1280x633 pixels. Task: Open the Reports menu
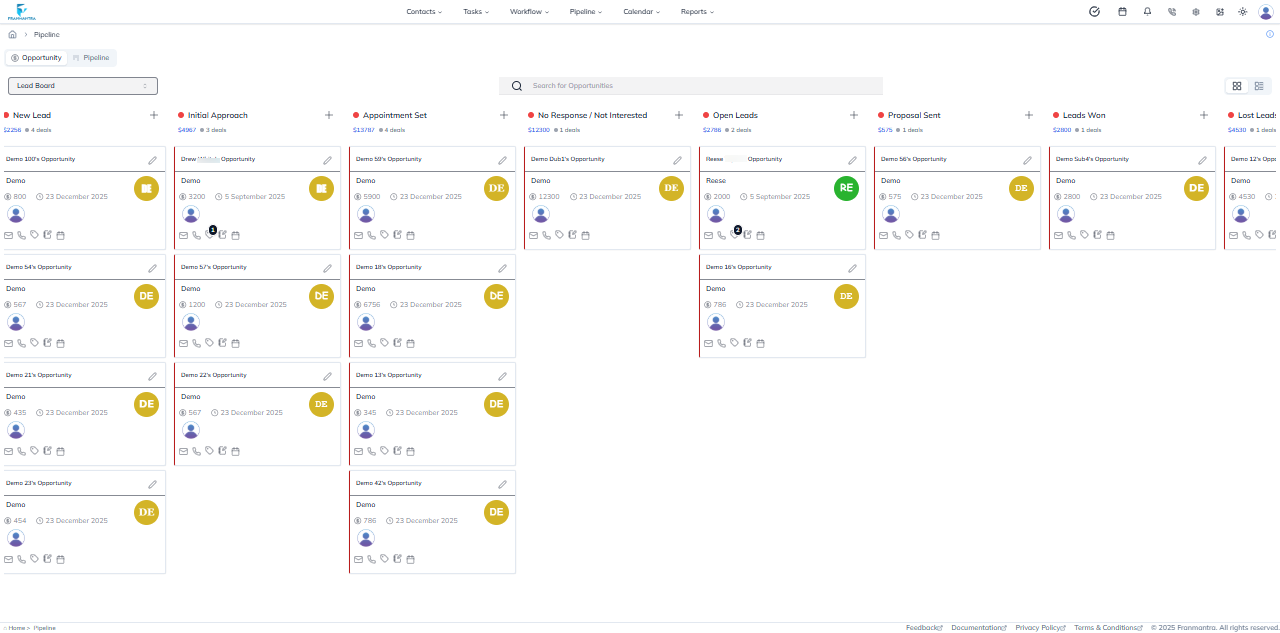(698, 12)
